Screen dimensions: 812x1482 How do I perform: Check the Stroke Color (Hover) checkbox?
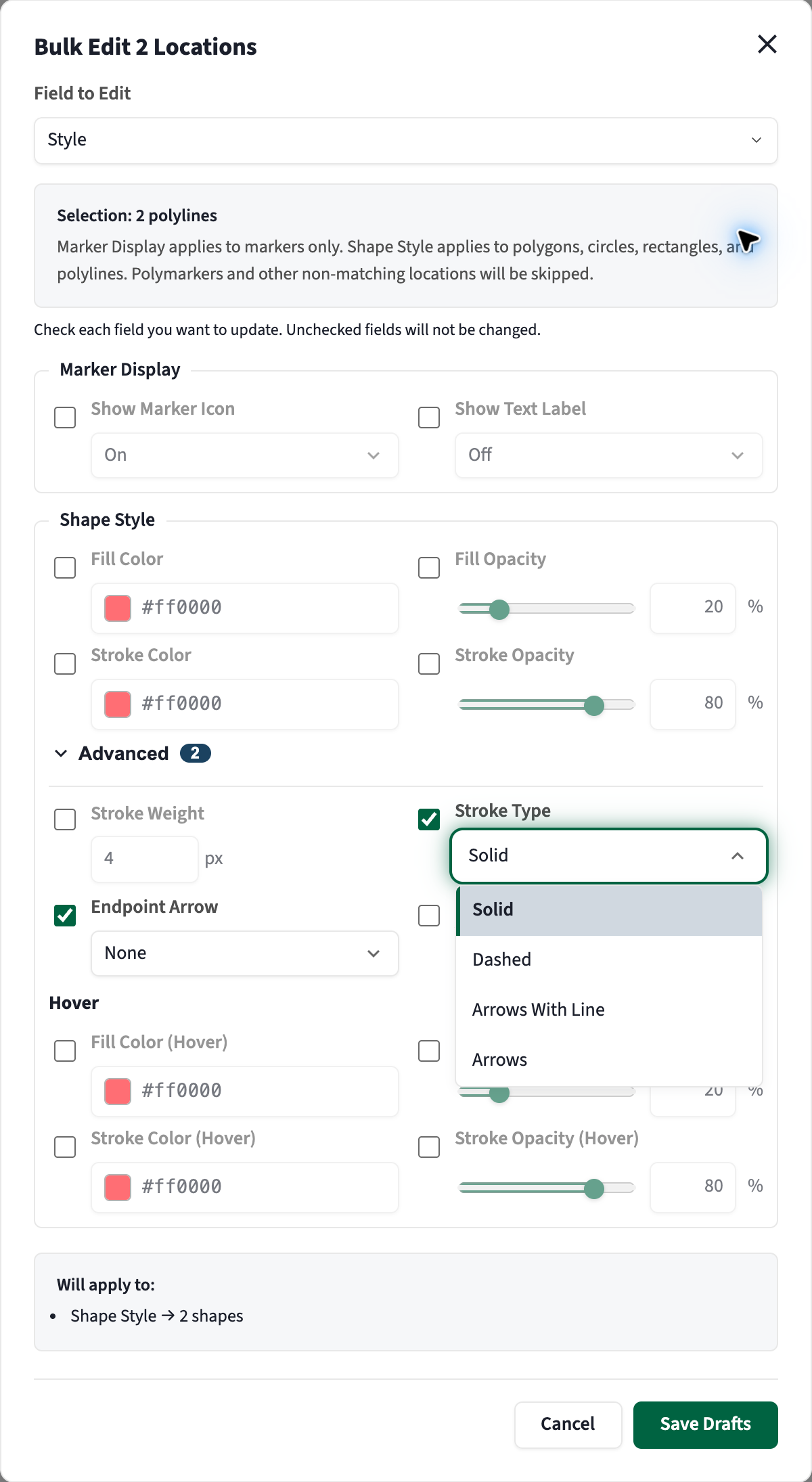coord(65,1147)
